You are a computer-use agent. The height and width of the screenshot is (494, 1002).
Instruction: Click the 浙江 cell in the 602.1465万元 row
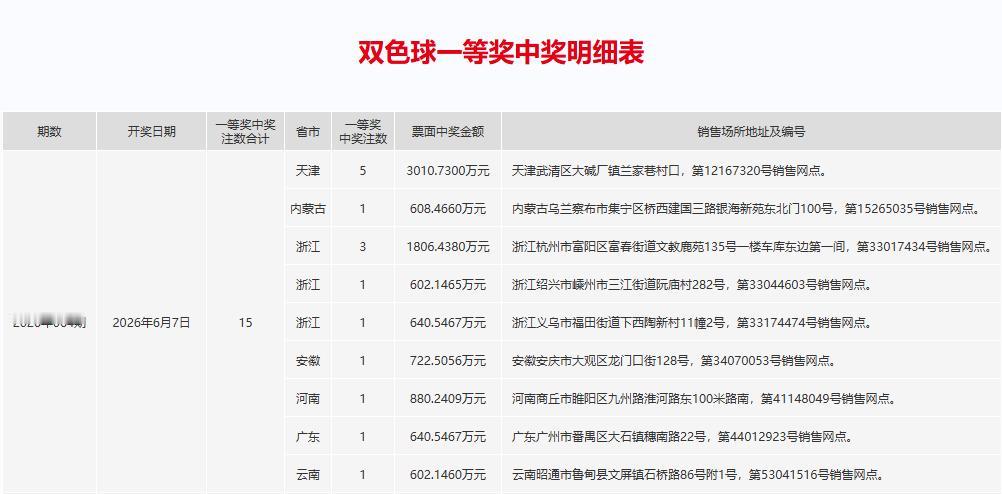pos(308,285)
